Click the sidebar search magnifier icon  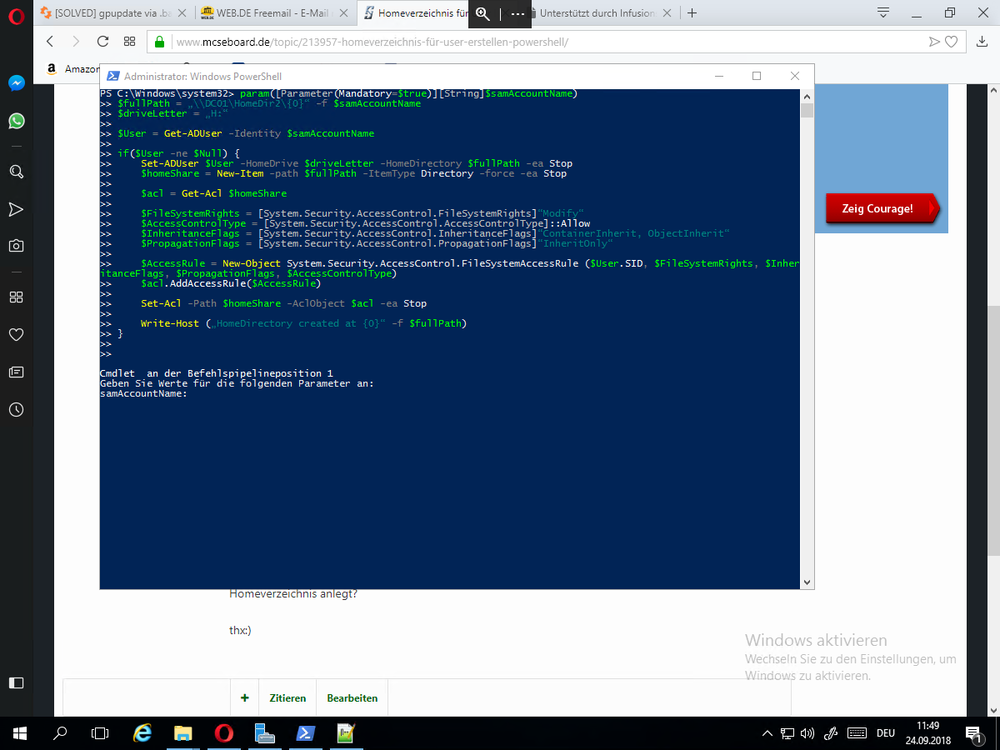click(16, 172)
